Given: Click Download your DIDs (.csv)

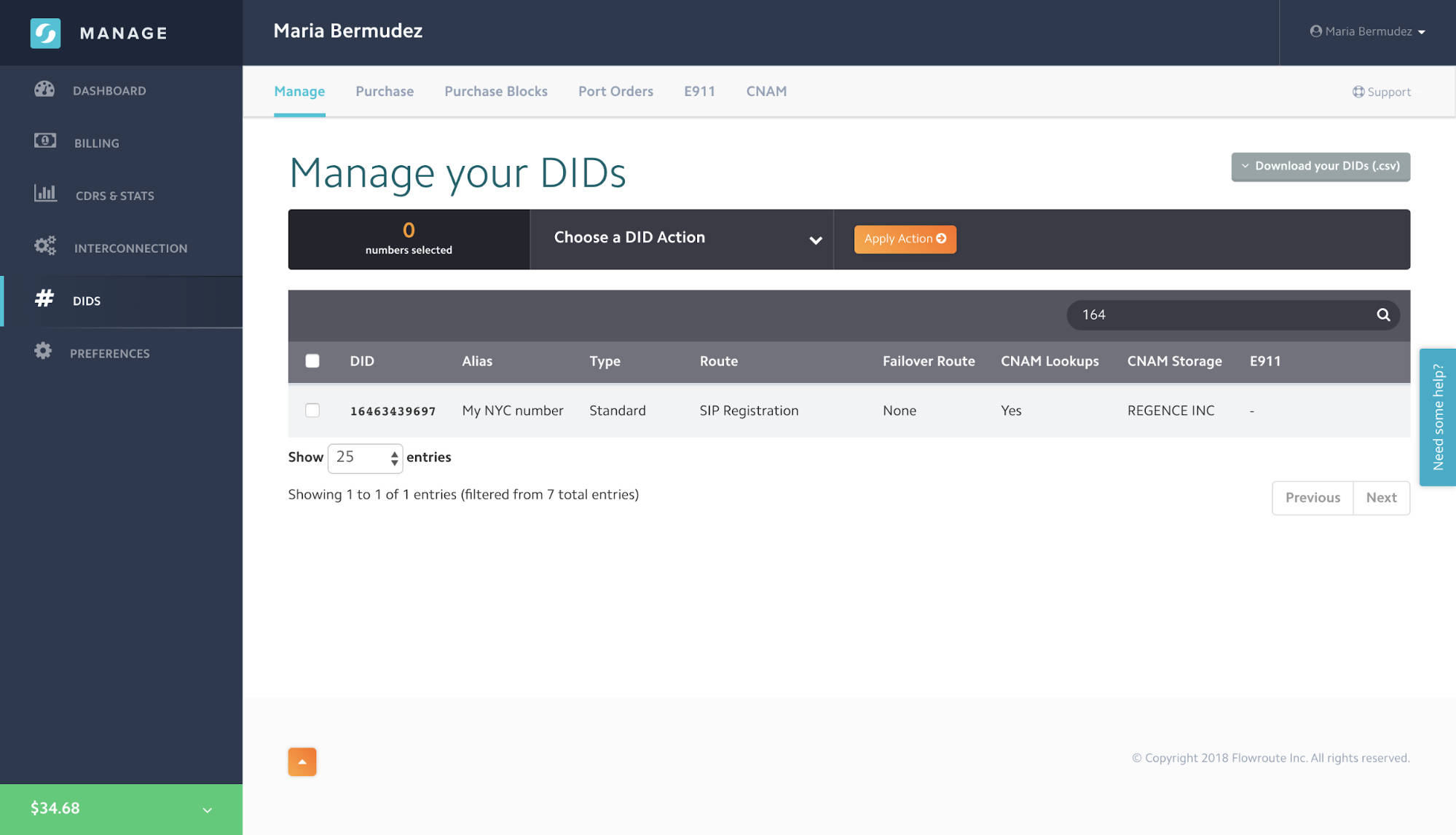Looking at the screenshot, I should 1320,166.
